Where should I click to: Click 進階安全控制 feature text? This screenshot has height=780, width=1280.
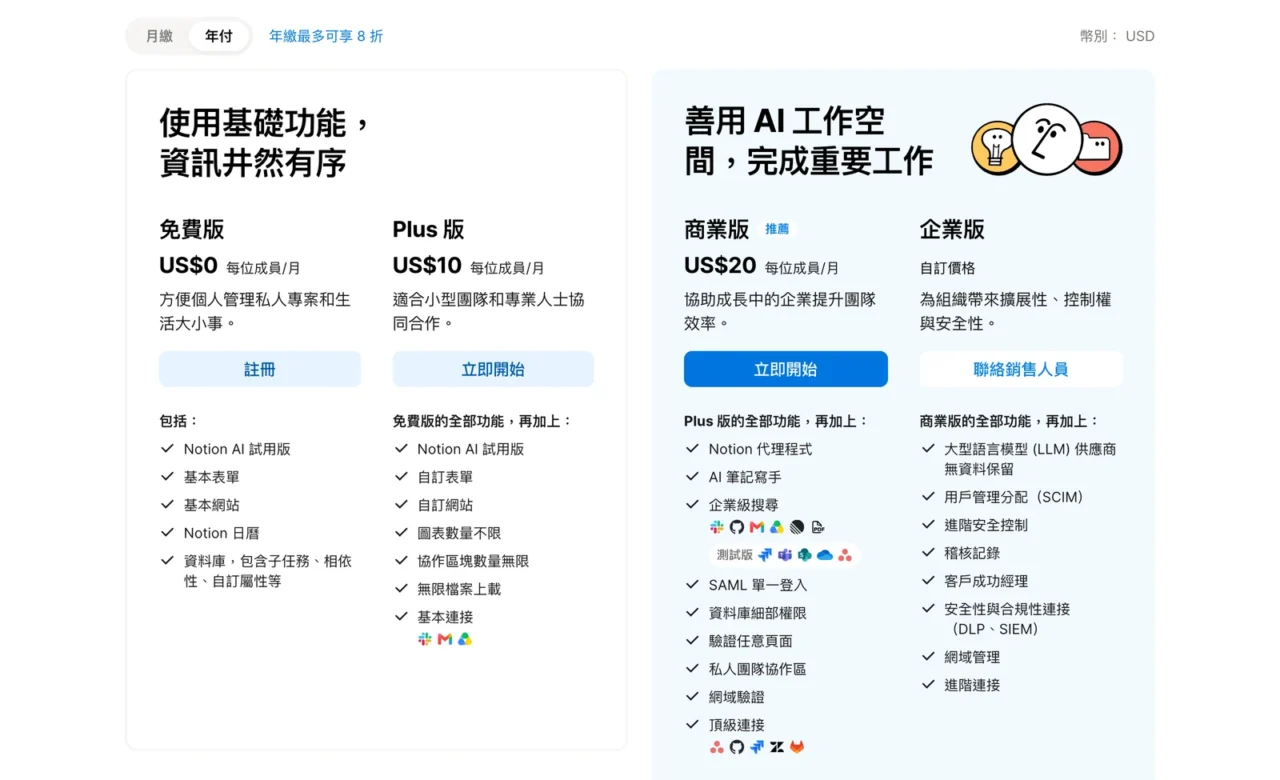point(986,525)
